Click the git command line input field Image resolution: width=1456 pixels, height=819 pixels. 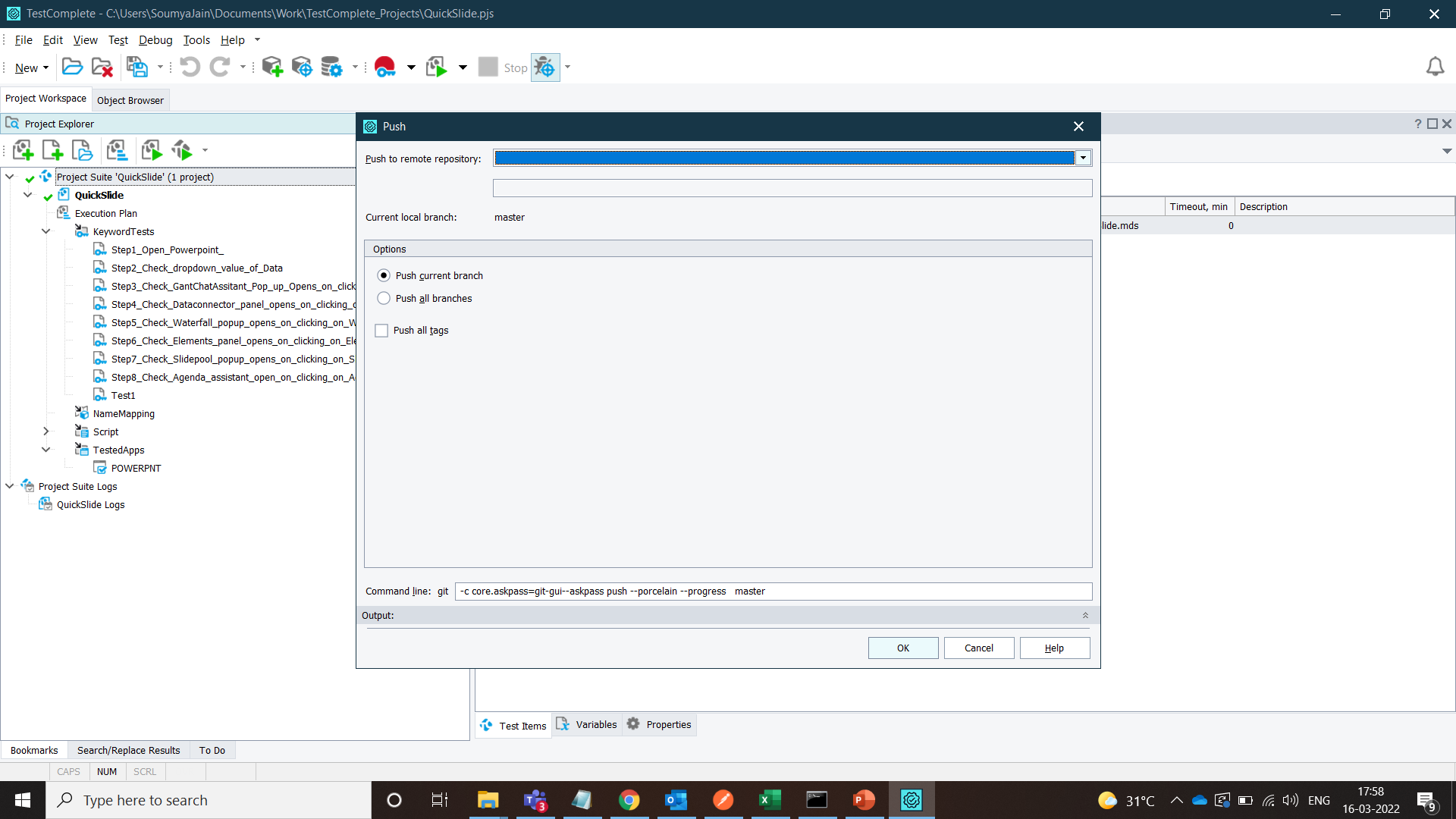(773, 591)
